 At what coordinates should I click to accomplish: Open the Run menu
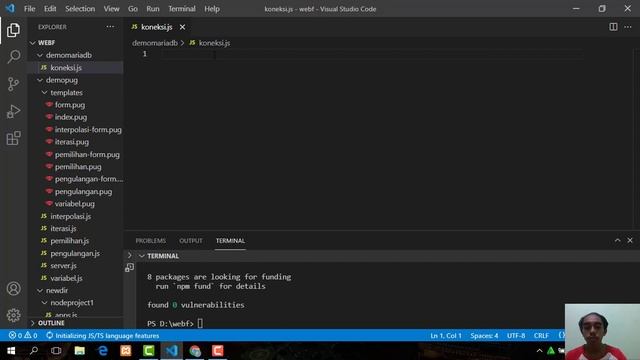pos(153,9)
